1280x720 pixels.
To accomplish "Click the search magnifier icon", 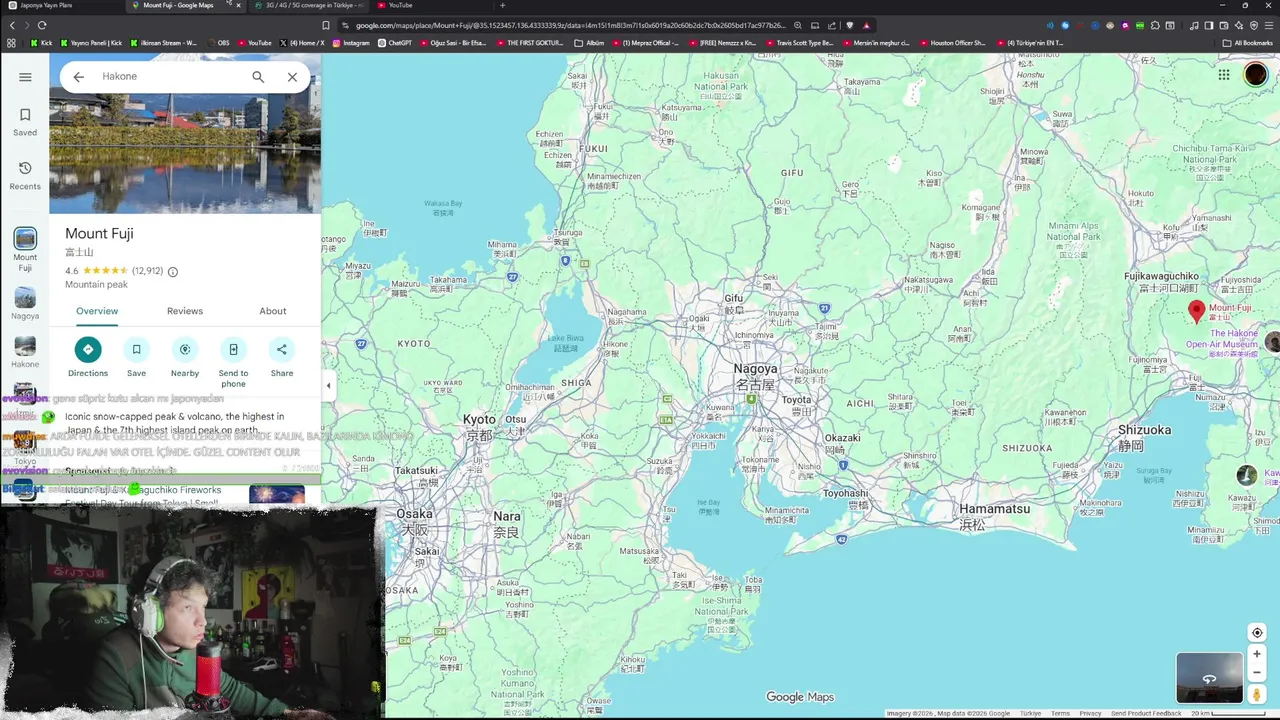I will (x=258, y=77).
